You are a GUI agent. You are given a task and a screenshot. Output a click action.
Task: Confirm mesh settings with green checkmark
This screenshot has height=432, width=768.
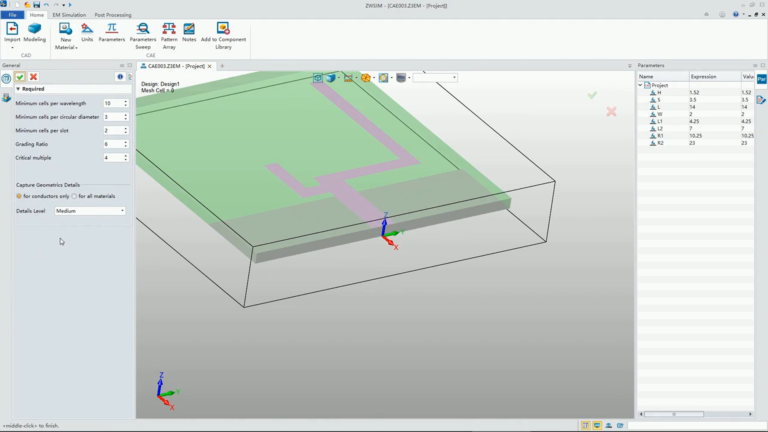[20, 77]
